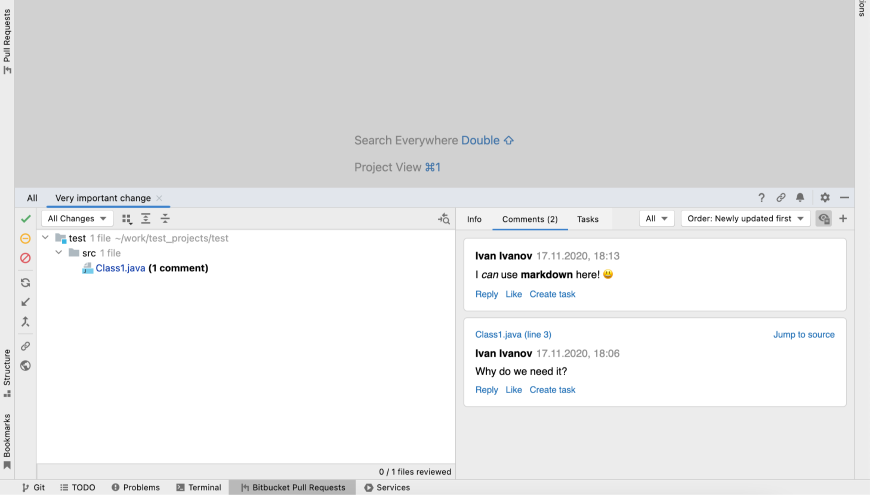Switch to the Tasks tab
The image size is (870, 495).
(588, 219)
